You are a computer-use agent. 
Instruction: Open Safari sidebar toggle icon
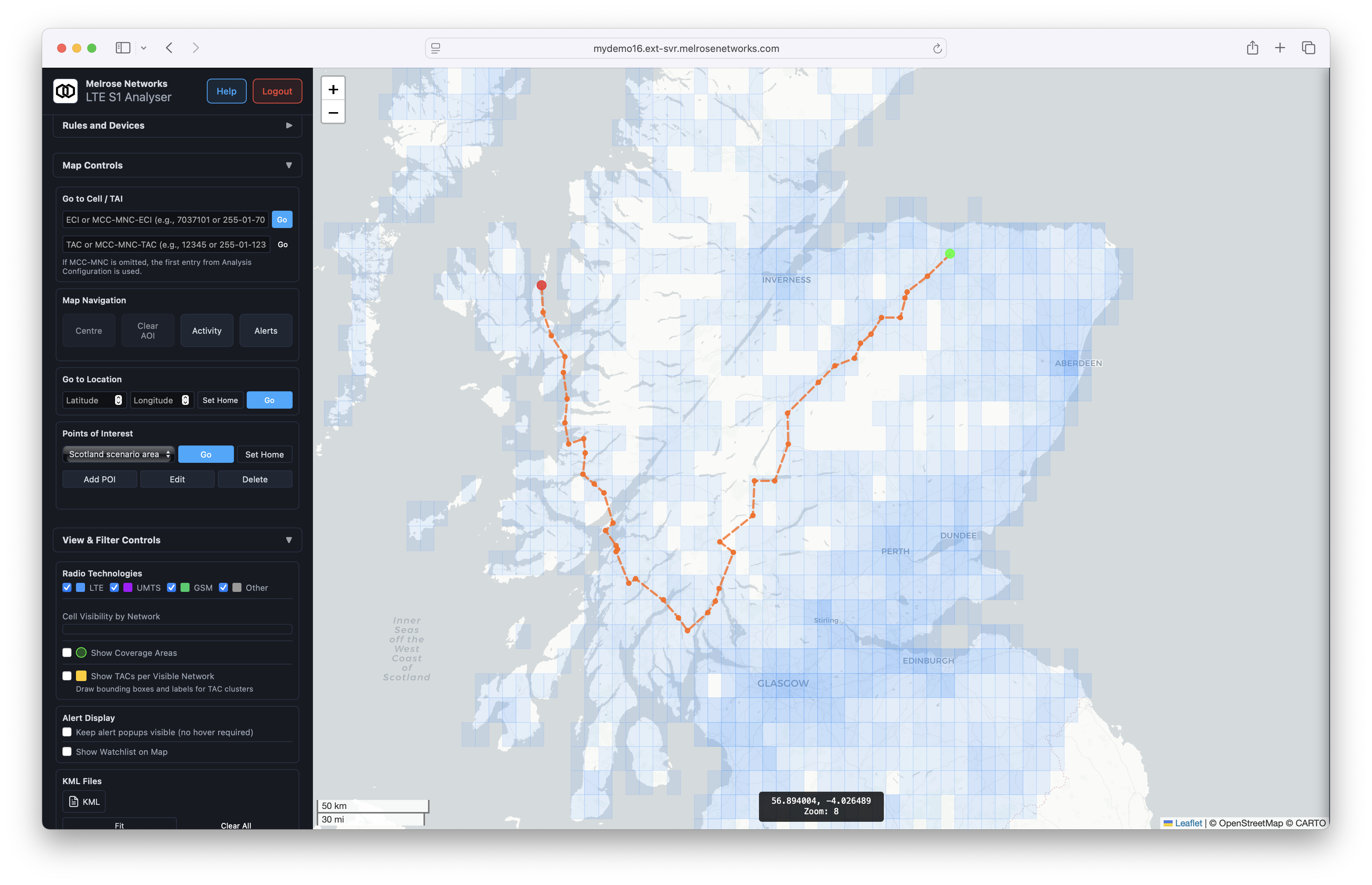123,48
